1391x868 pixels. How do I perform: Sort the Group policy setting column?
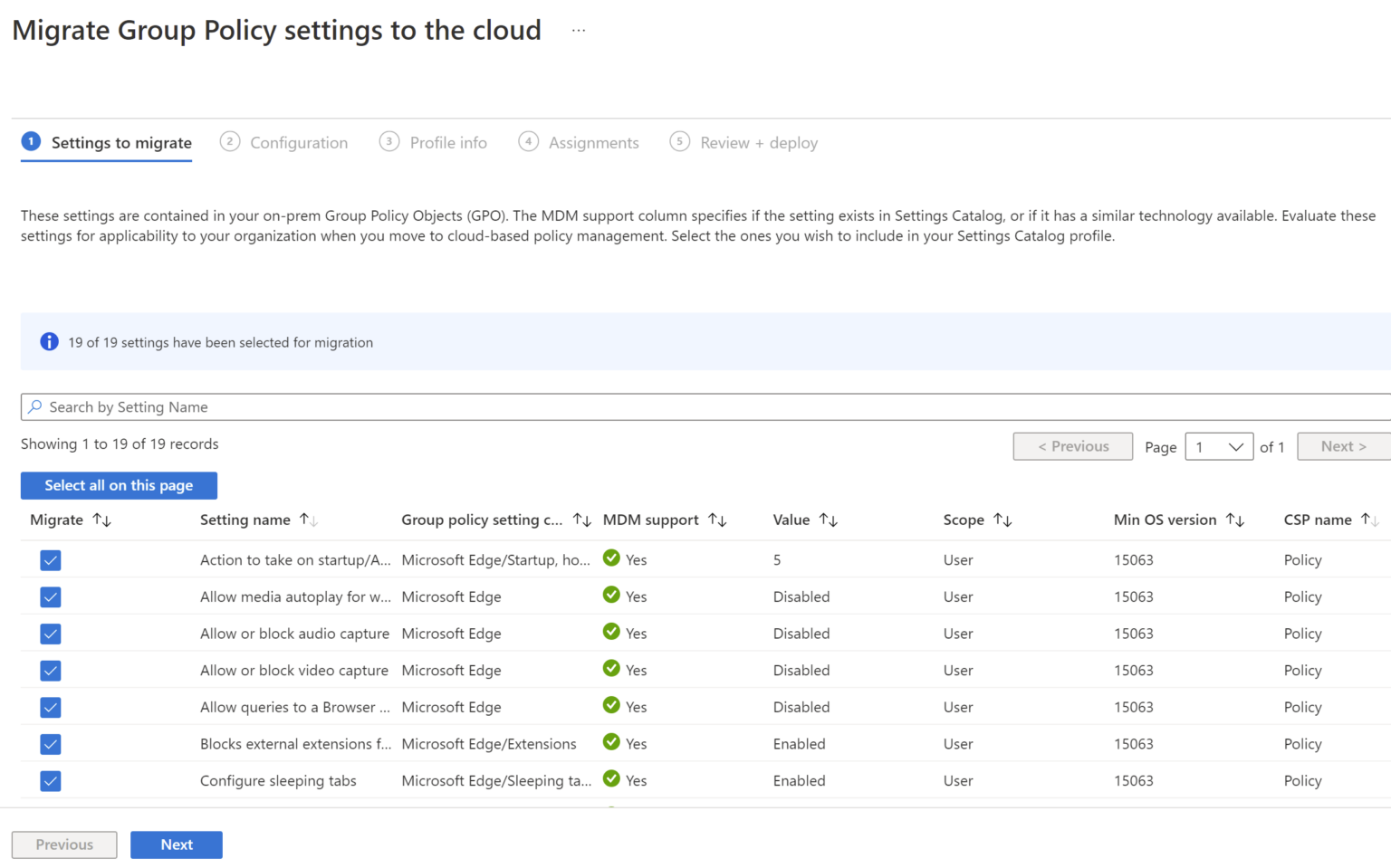[580, 520]
